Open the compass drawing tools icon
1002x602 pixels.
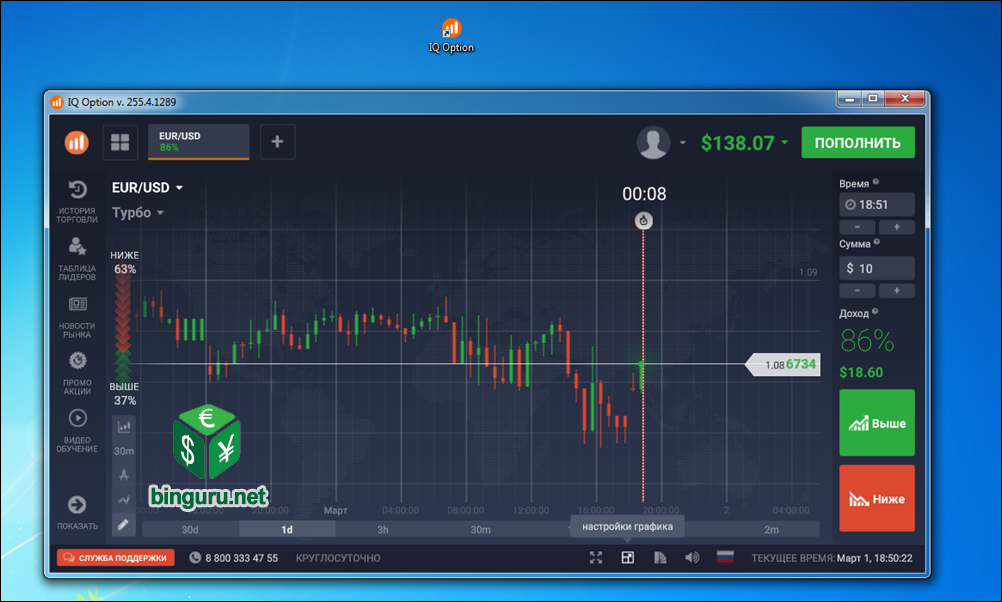(124, 475)
